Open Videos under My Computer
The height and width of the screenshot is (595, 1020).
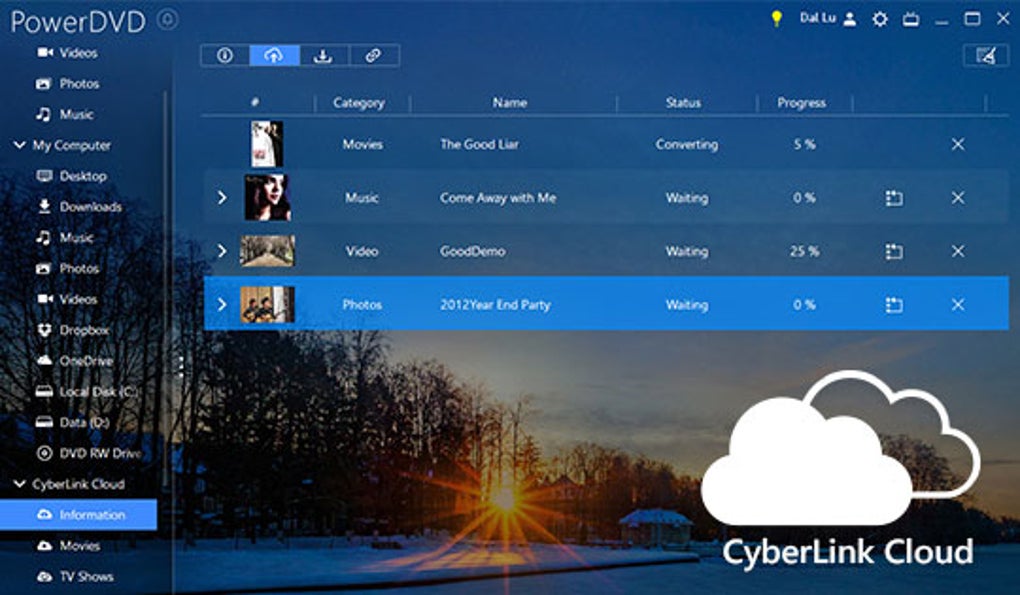point(67,299)
